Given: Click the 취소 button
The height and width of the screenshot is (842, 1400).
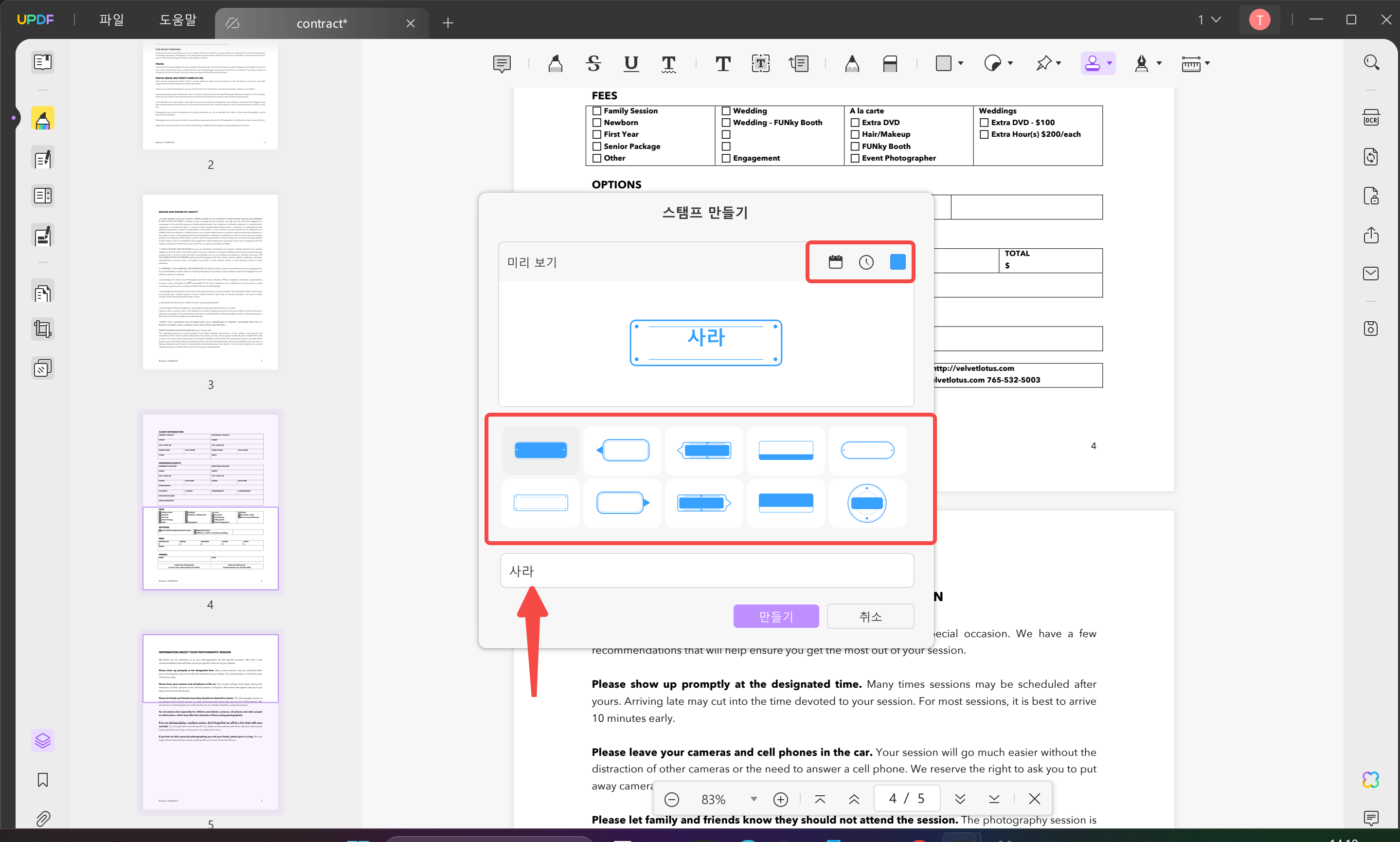Looking at the screenshot, I should click(870, 616).
